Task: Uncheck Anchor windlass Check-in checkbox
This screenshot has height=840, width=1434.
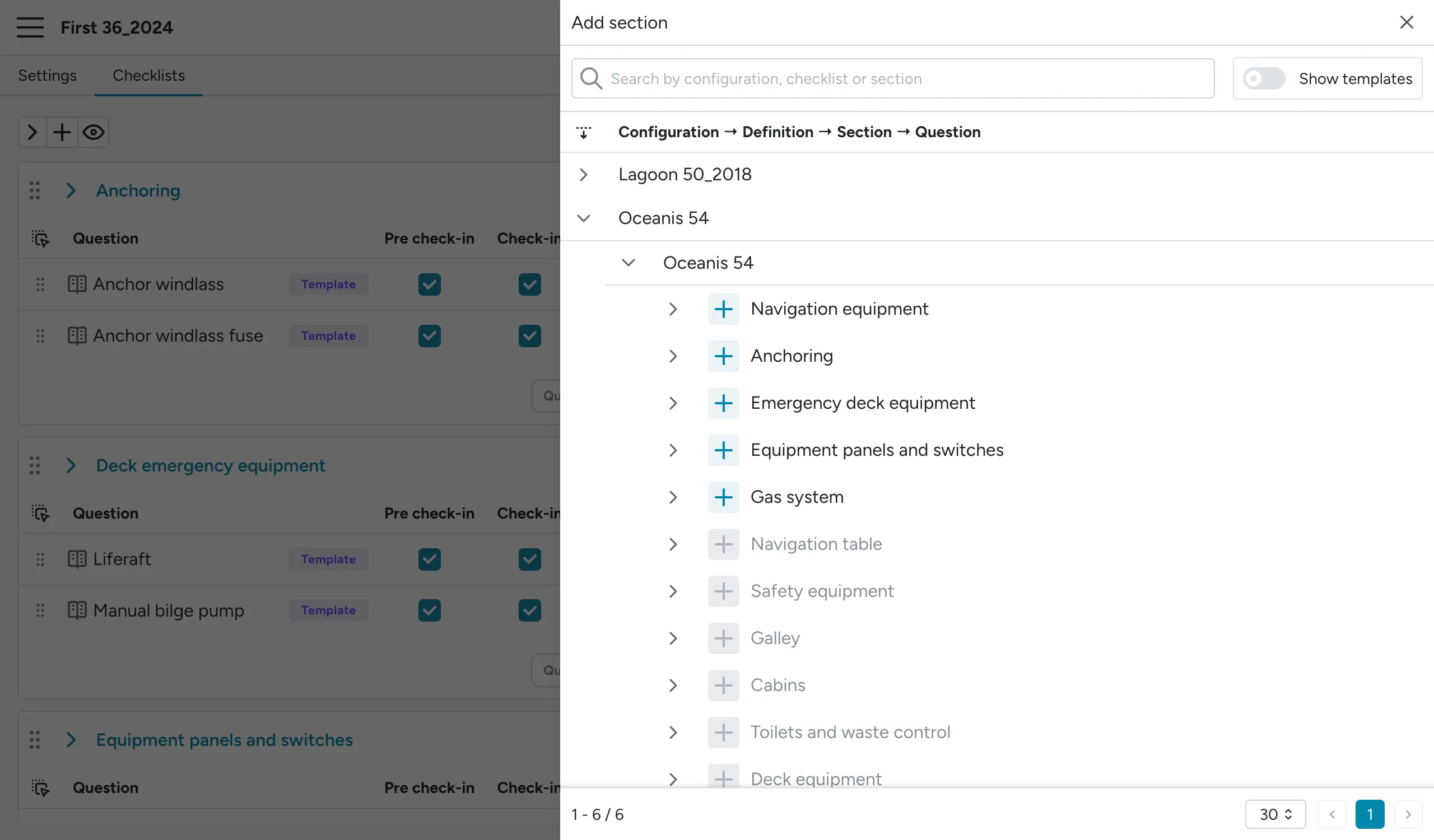Action: 529,285
